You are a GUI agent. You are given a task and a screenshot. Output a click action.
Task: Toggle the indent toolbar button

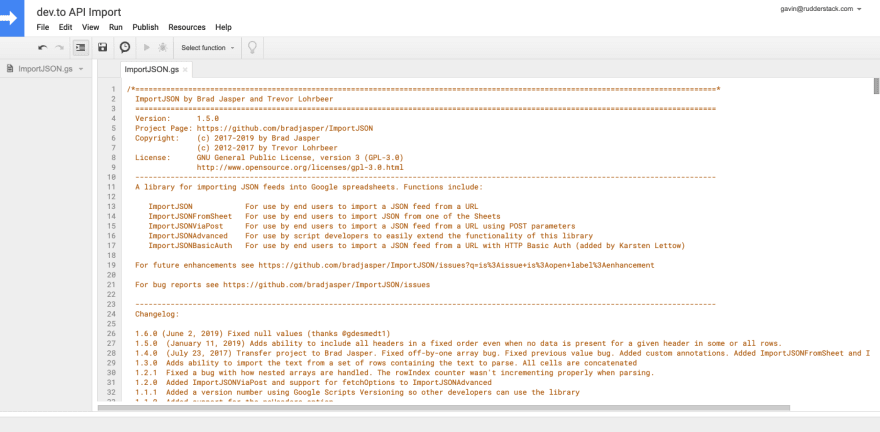[80, 48]
